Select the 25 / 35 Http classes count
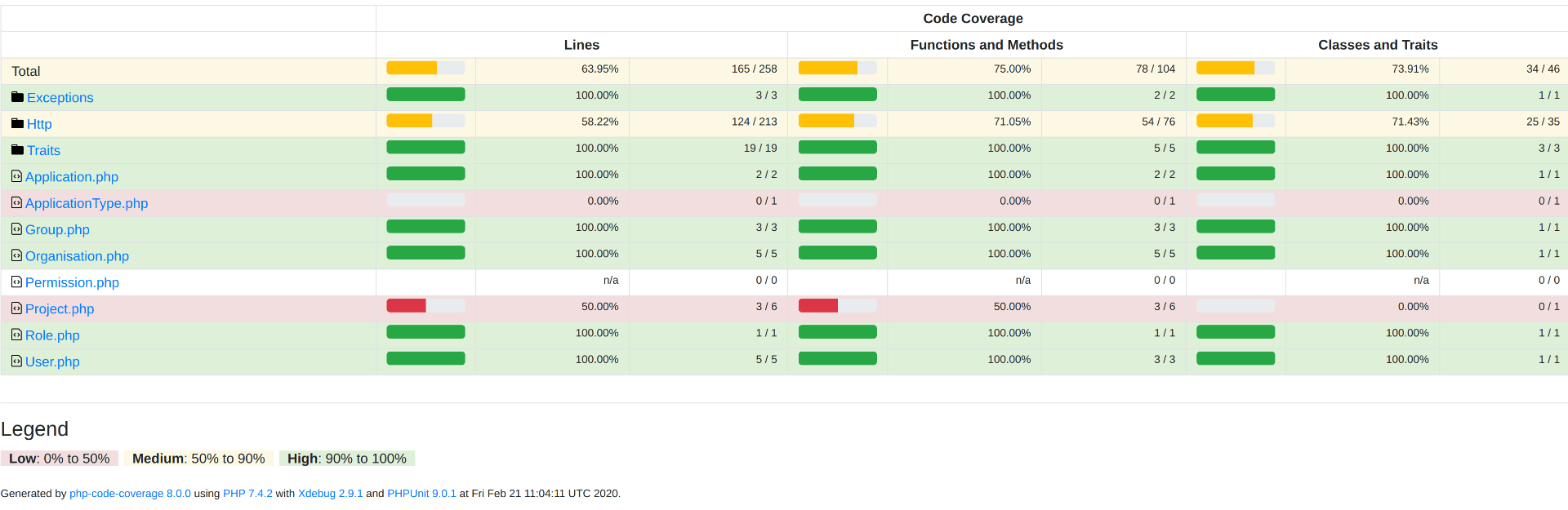 pyautogui.click(x=1543, y=122)
